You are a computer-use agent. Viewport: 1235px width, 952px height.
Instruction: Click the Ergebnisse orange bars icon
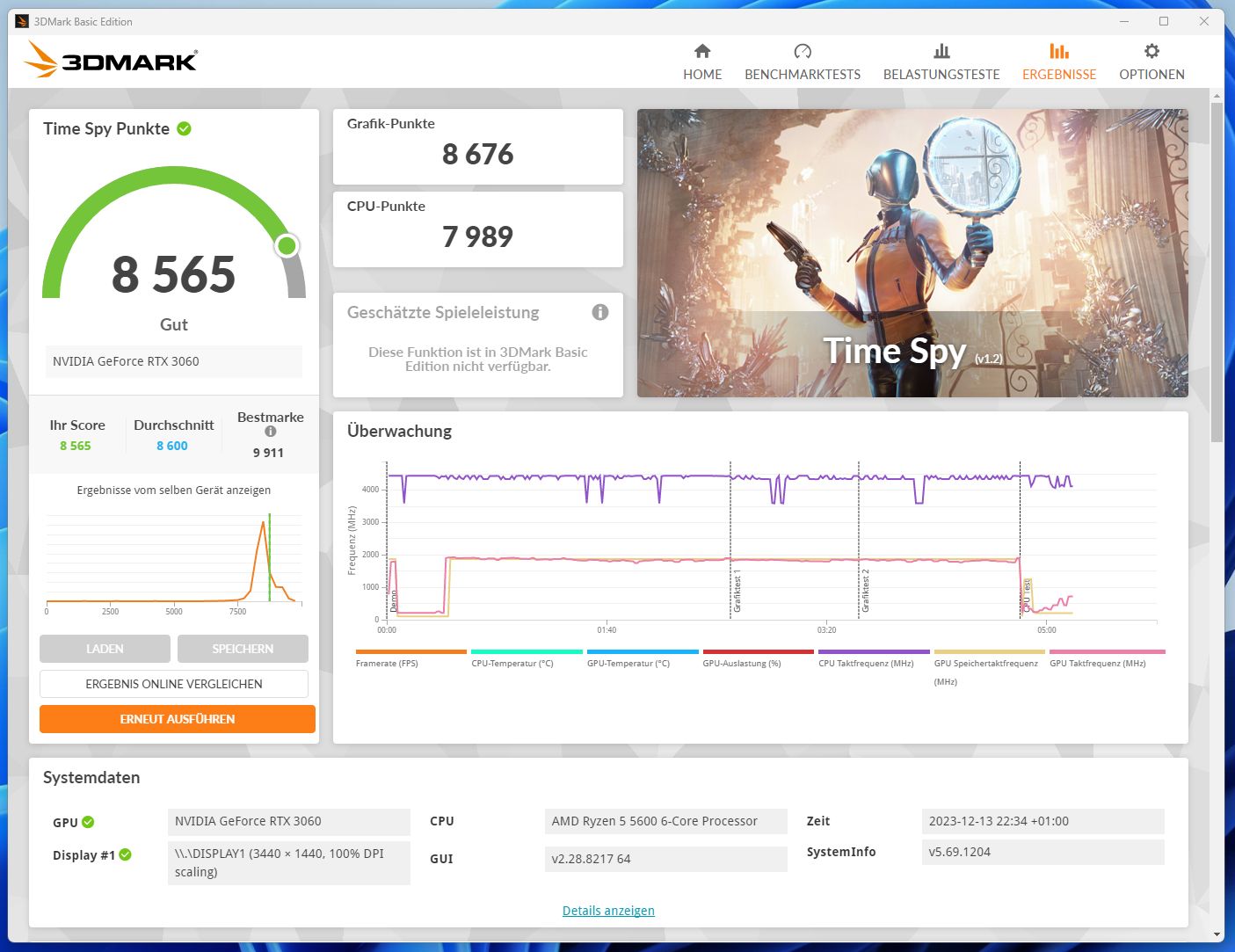pyautogui.click(x=1059, y=51)
